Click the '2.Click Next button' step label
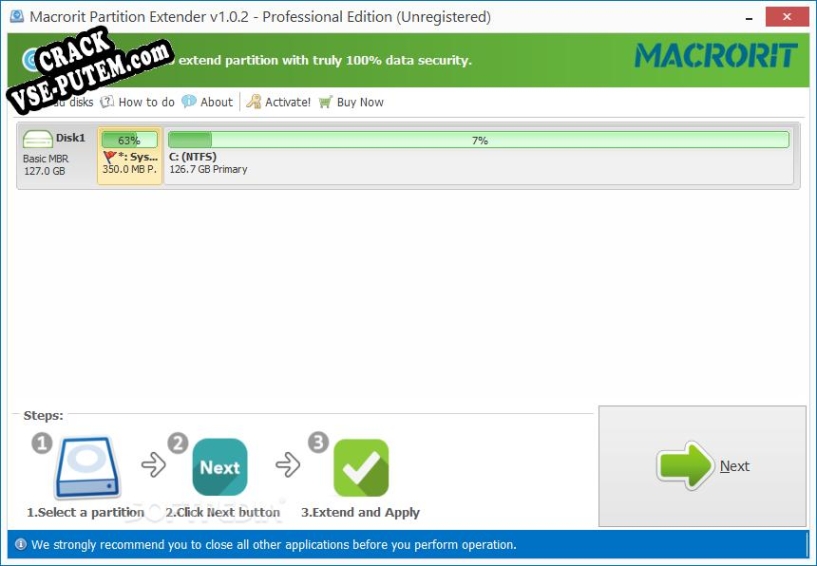Image resolution: width=817 pixels, height=566 pixels. coord(222,512)
